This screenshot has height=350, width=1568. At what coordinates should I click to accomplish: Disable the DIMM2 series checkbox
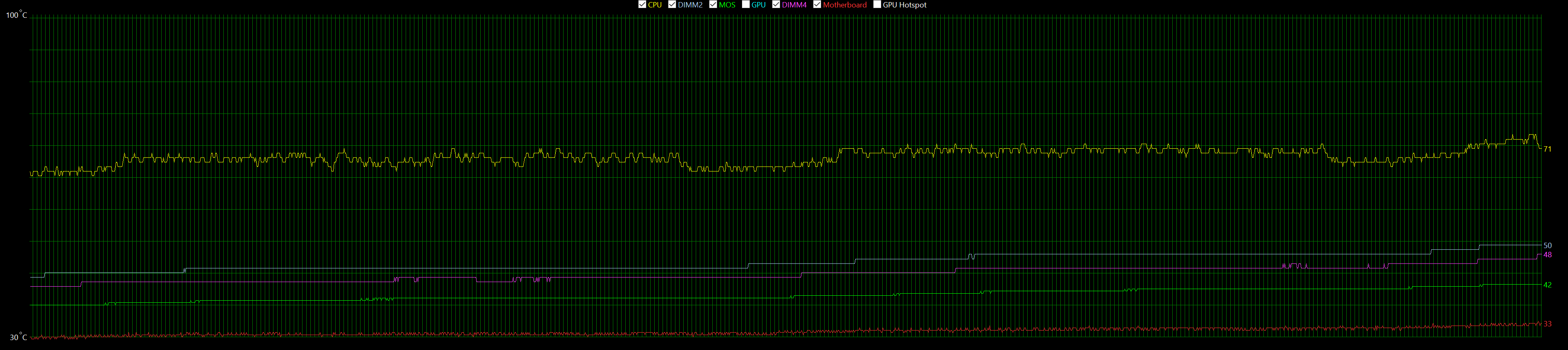coord(672,5)
